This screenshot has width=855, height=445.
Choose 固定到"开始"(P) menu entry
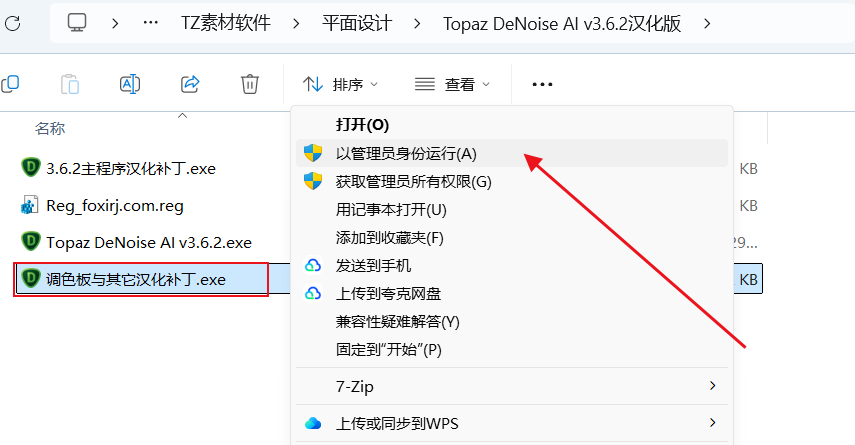(x=512, y=350)
